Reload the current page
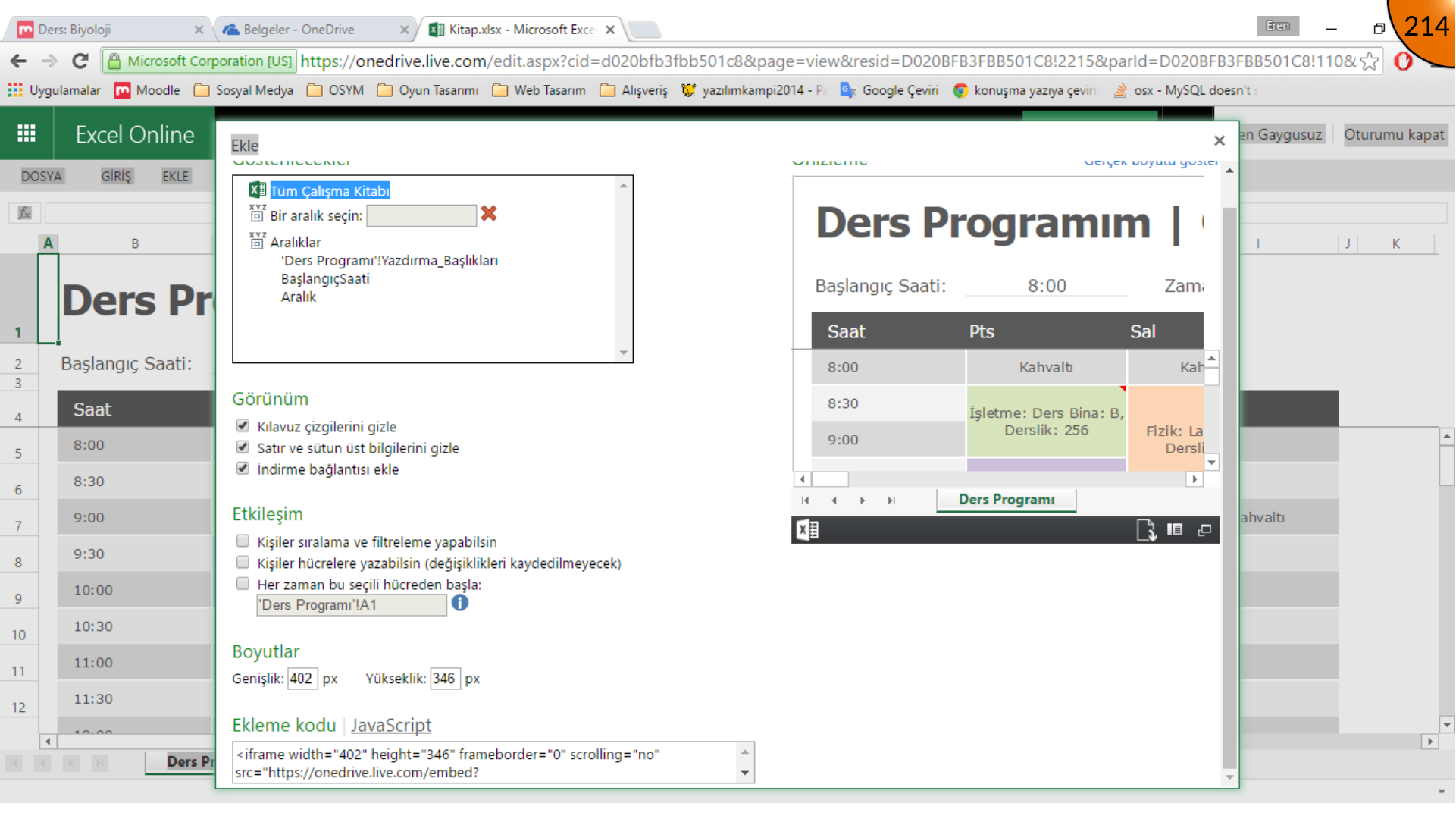Screen dimensions: 1456x819 click(80, 61)
